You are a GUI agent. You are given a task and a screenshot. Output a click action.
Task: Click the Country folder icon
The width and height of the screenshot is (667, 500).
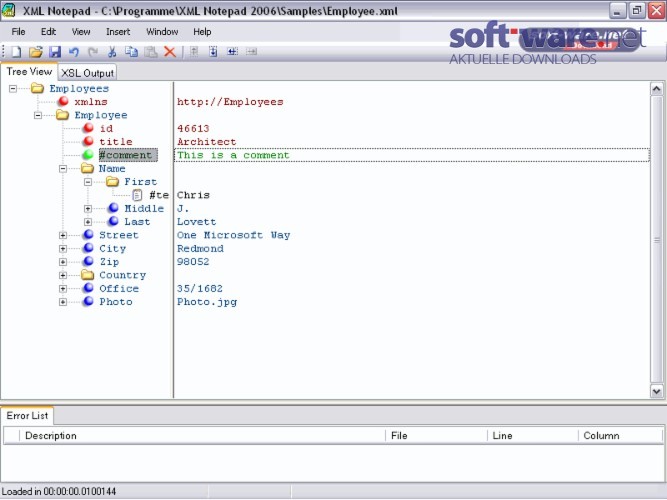(x=88, y=274)
